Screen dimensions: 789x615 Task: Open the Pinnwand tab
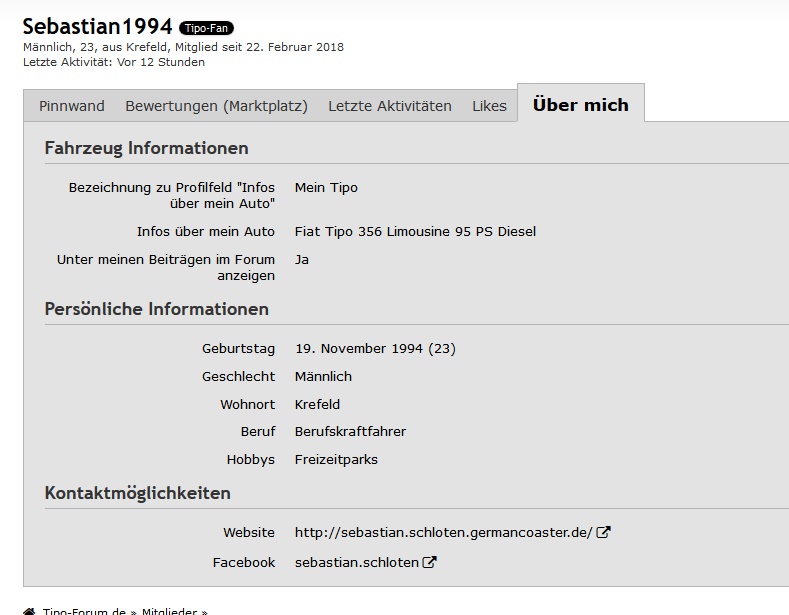[71, 106]
